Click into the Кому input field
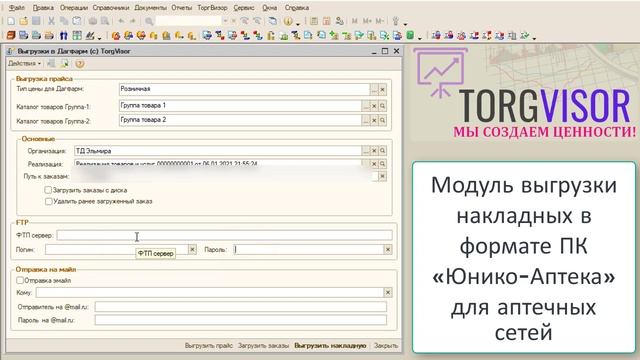This screenshot has width=640, height=360. 209,292
